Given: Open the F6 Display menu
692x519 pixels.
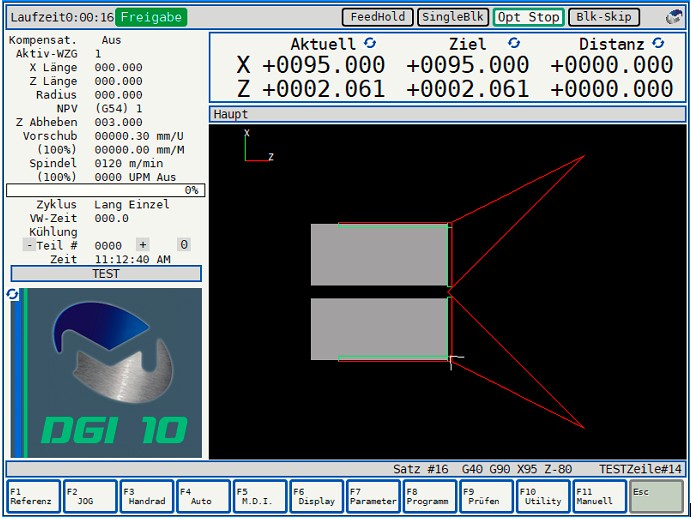Looking at the screenshot, I should (x=316, y=497).
